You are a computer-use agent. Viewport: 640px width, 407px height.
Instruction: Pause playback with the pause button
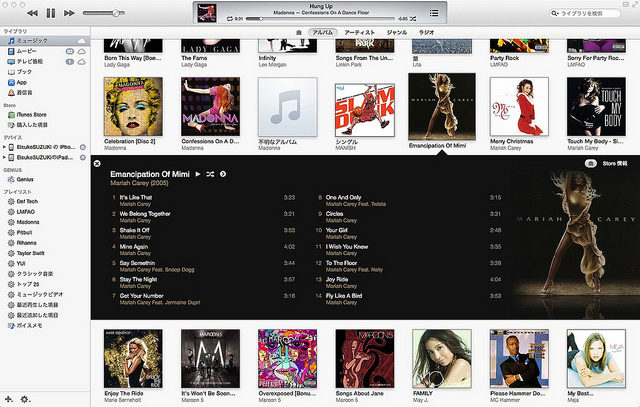pyautogui.click(x=51, y=13)
